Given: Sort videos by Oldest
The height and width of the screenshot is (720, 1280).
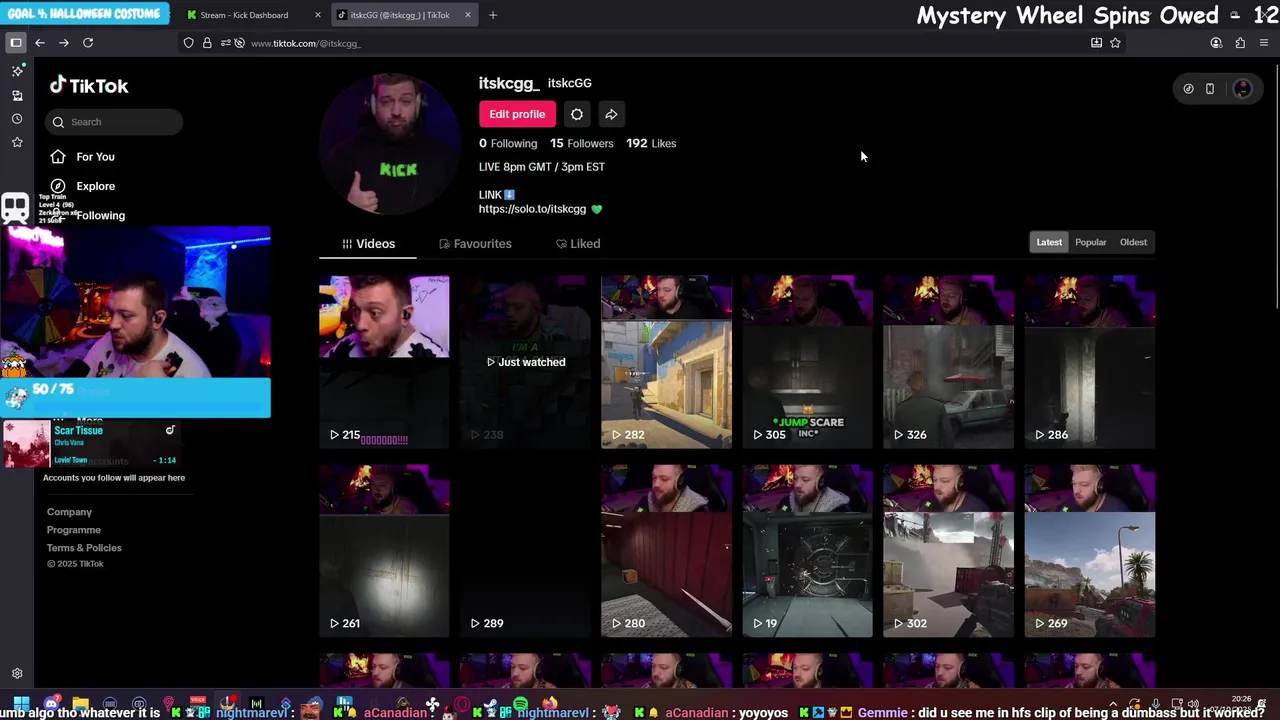Looking at the screenshot, I should point(1133,242).
